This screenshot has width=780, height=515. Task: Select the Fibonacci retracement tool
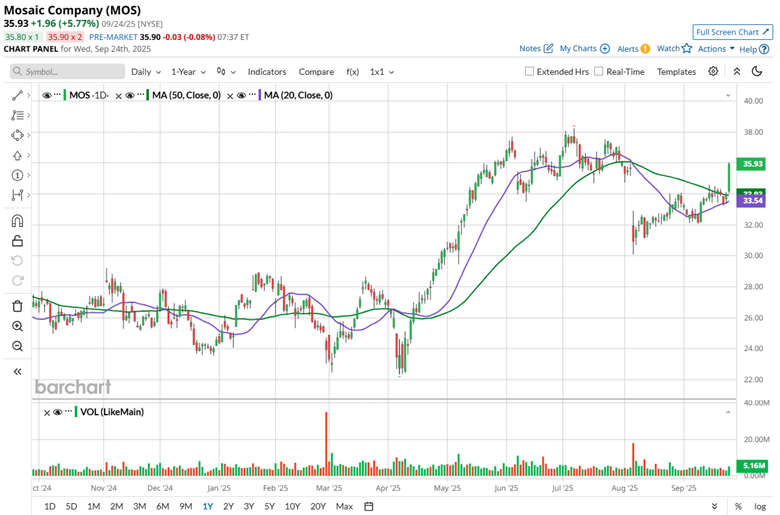tap(17, 115)
